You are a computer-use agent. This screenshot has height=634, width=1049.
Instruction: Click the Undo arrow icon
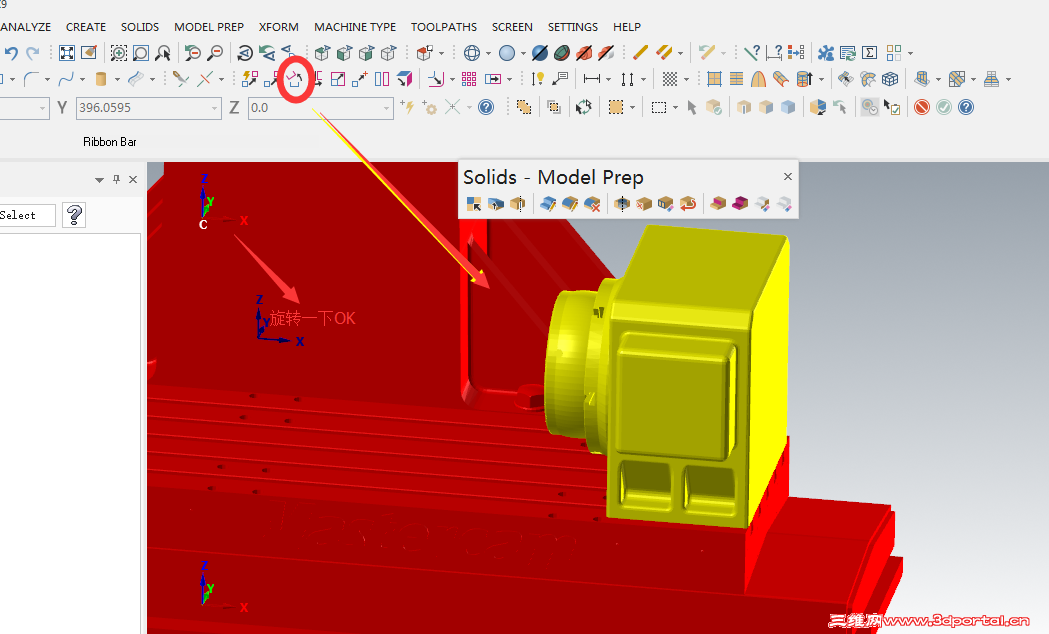click(x=11, y=53)
